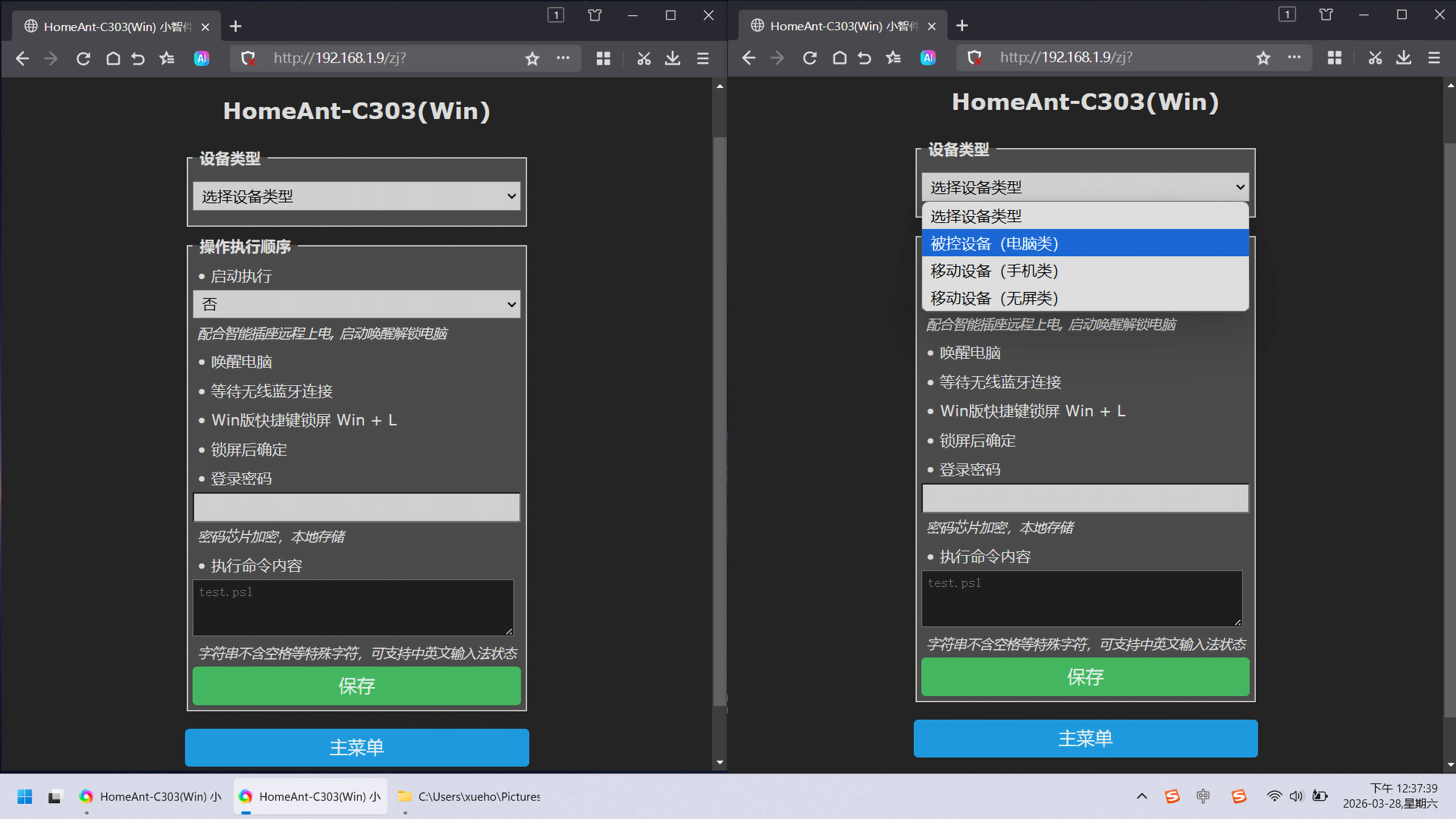Open 启动执行 dropdown showing 否
The width and height of the screenshot is (1456, 819).
pos(356,305)
